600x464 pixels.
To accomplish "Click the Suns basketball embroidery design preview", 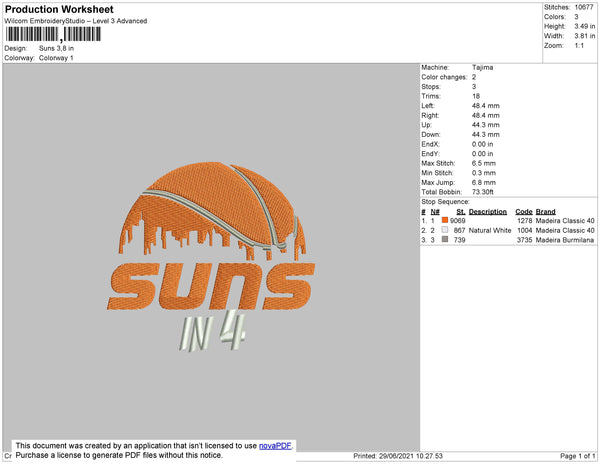I will click(211, 257).
